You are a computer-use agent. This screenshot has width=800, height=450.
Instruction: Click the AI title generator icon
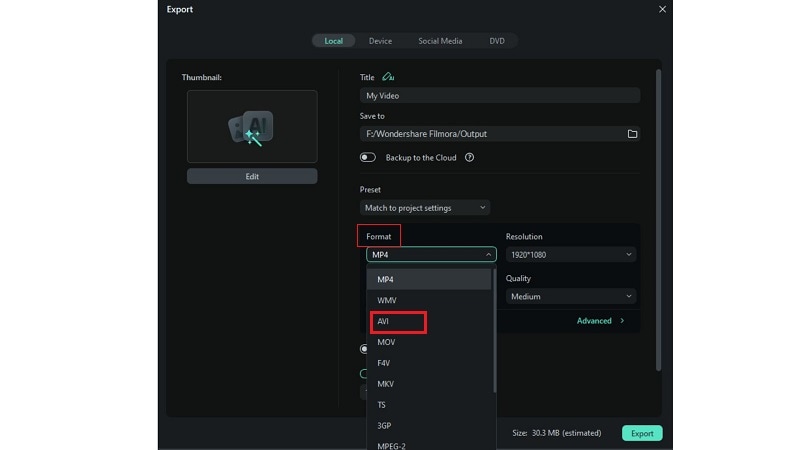[388, 77]
